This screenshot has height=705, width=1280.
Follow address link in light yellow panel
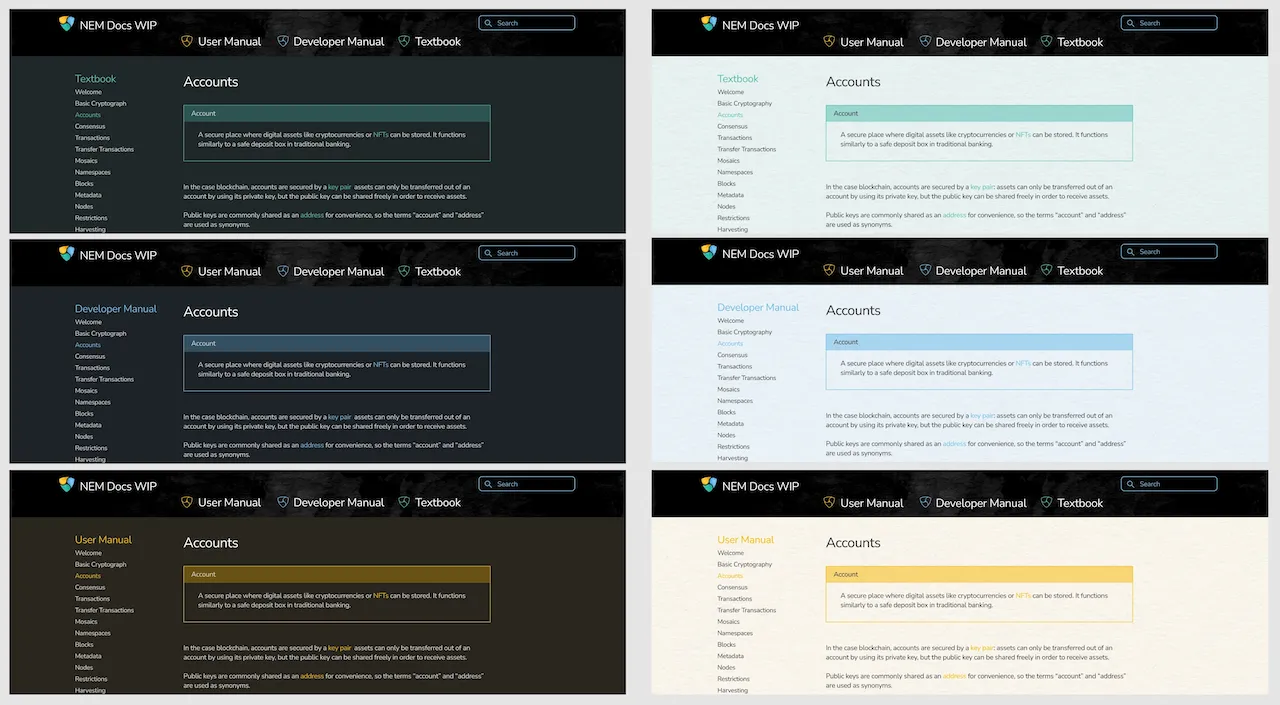click(954, 676)
